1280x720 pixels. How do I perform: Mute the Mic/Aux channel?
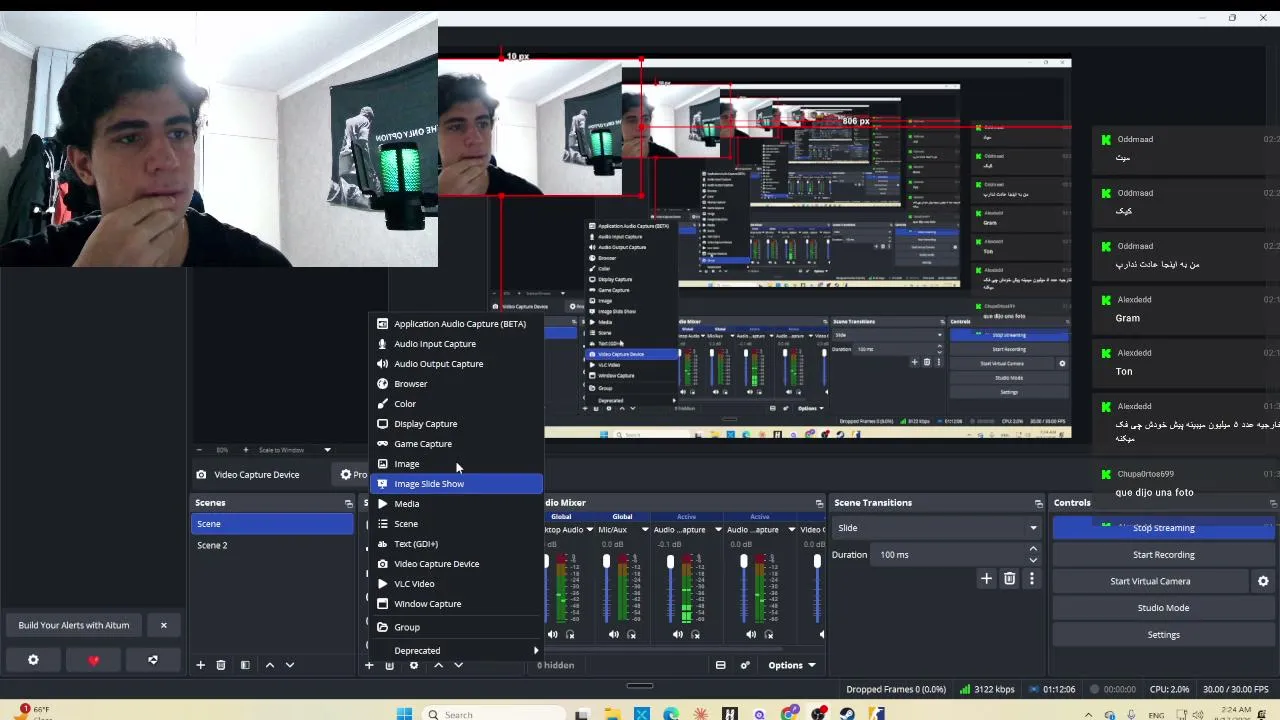614,634
